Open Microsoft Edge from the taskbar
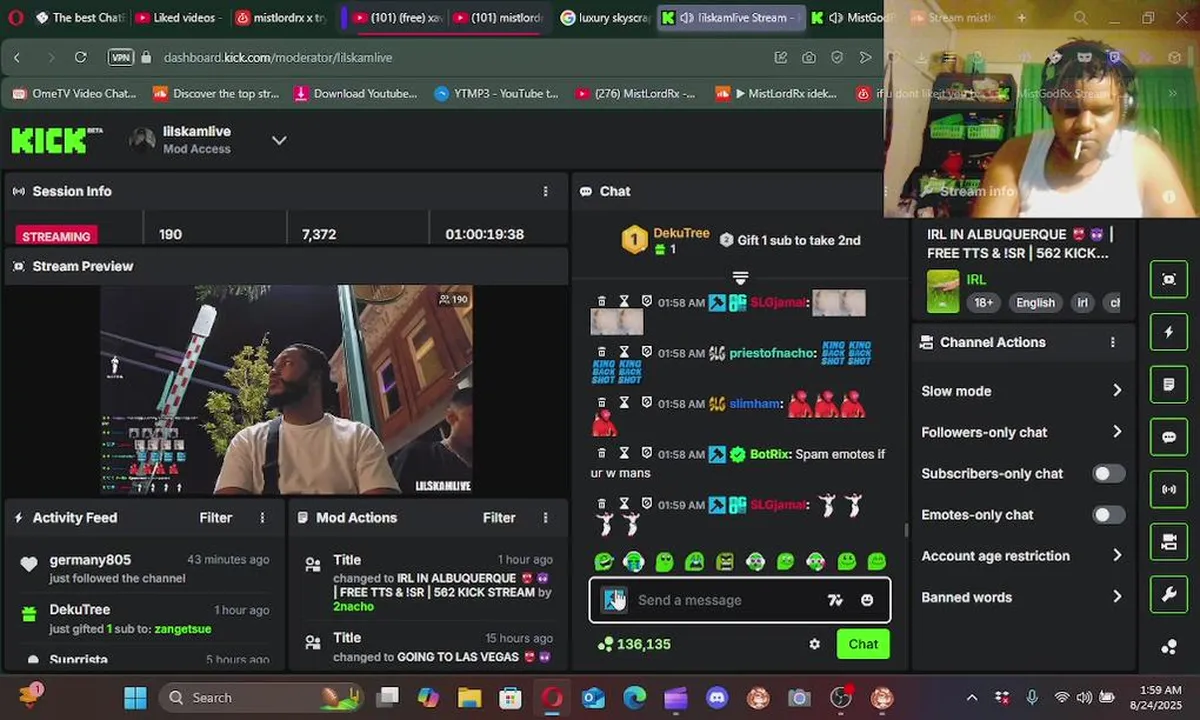The image size is (1200, 720). (x=634, y=697)
